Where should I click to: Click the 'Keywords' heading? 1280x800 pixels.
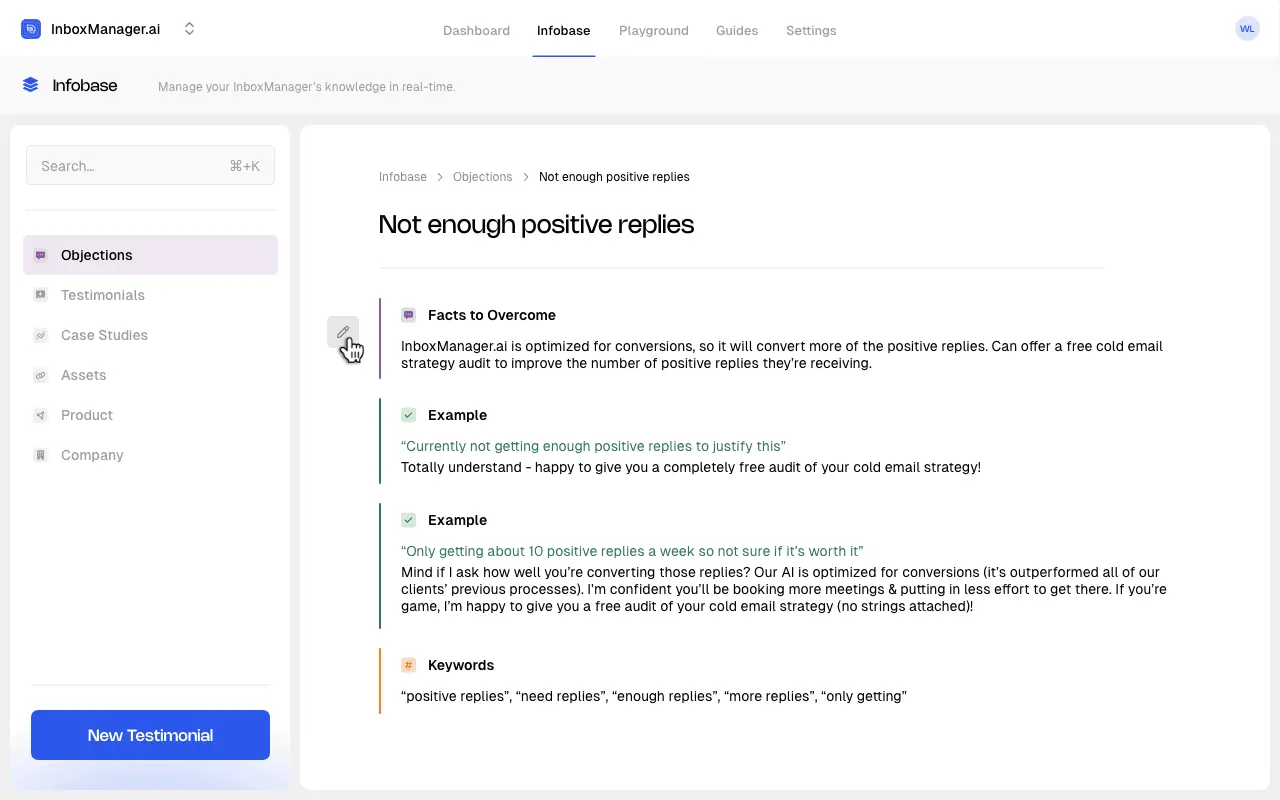[461, 665]
